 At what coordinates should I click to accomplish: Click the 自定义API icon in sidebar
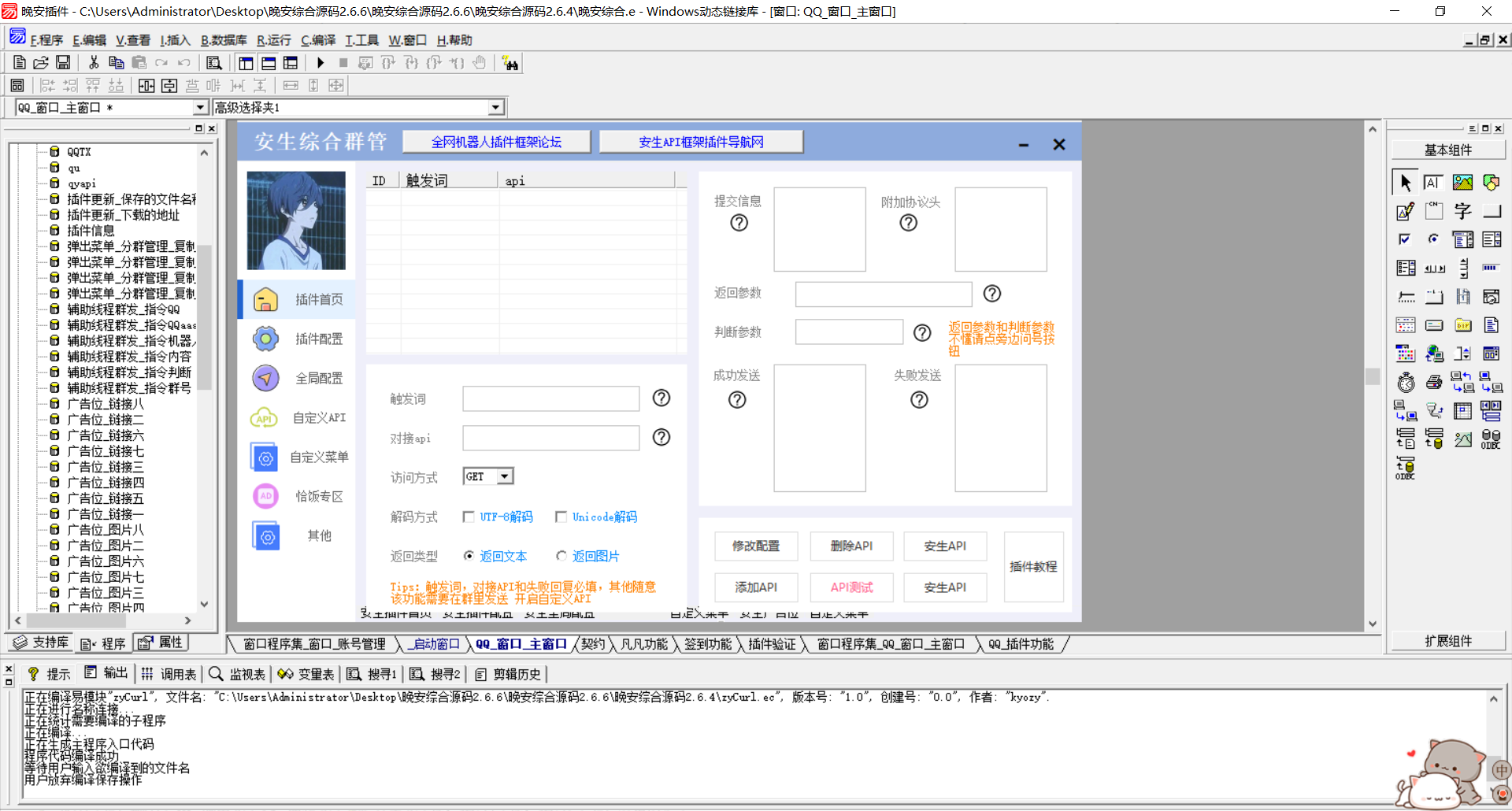(x=265, y=418)
